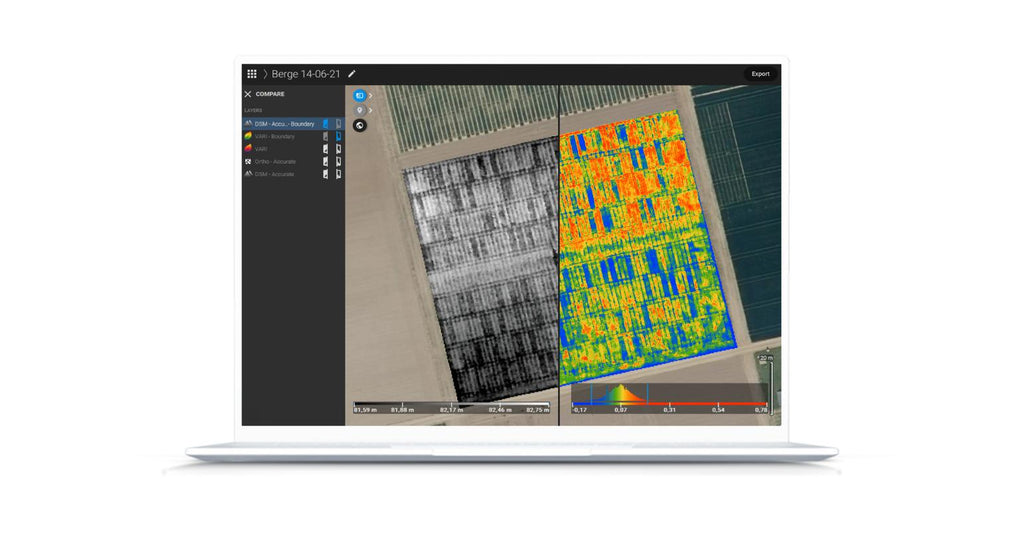This screenshot has height=536, width=1024.
Task: Toggle the basemap globe button
Action: (x=359, y=125)
